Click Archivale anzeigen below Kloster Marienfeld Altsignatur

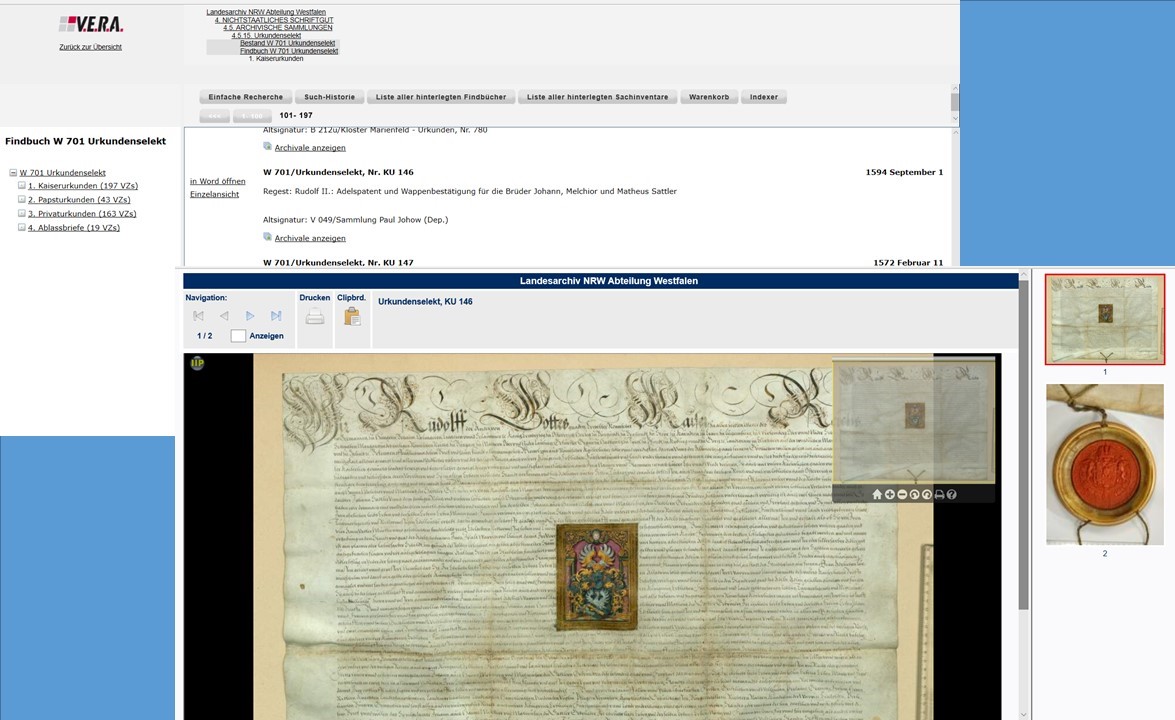(x=310, y=148)
